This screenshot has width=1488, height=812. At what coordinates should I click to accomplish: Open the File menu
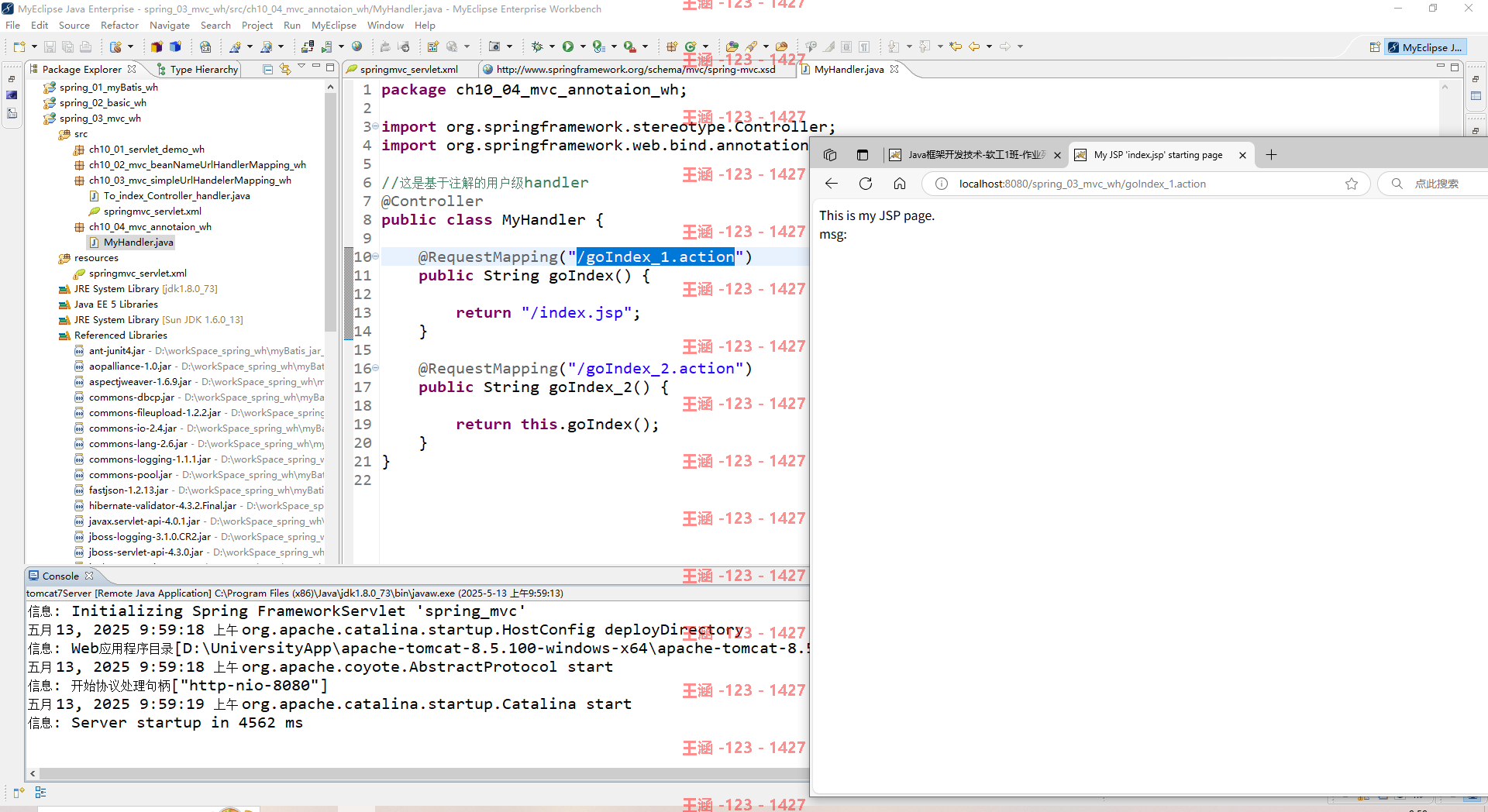click(12, 25)
